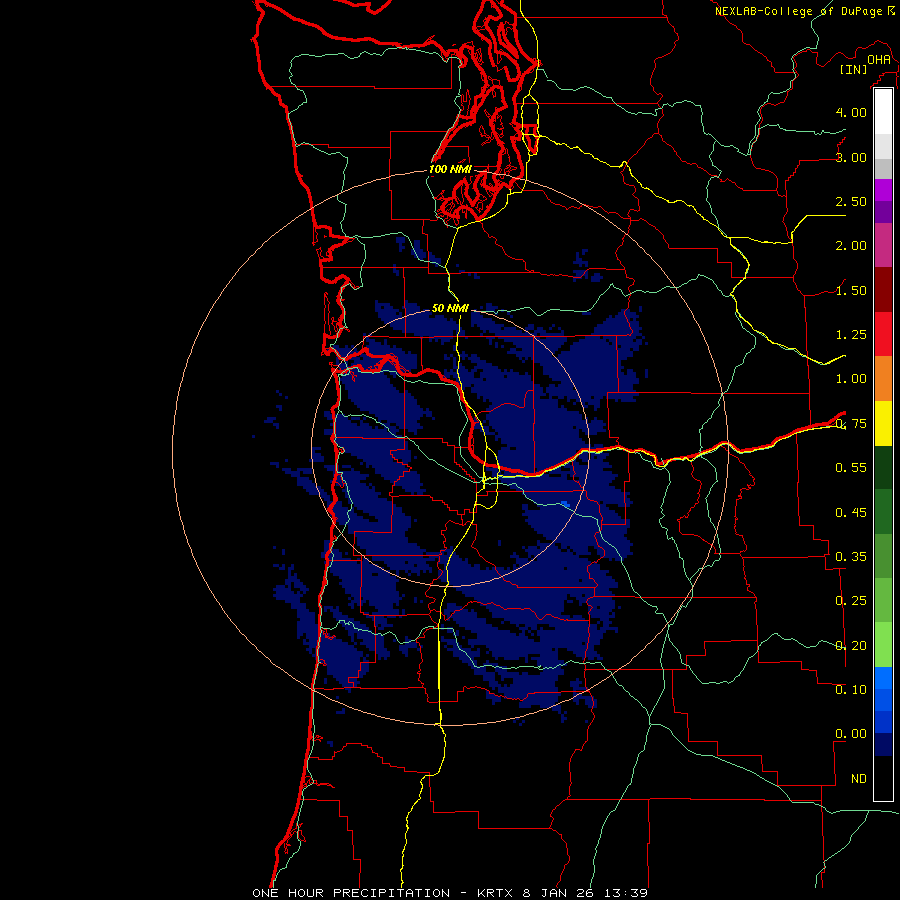Click the 4.00 legend value
This screenshot has height=900, width=900.
(x=851, y=112)
